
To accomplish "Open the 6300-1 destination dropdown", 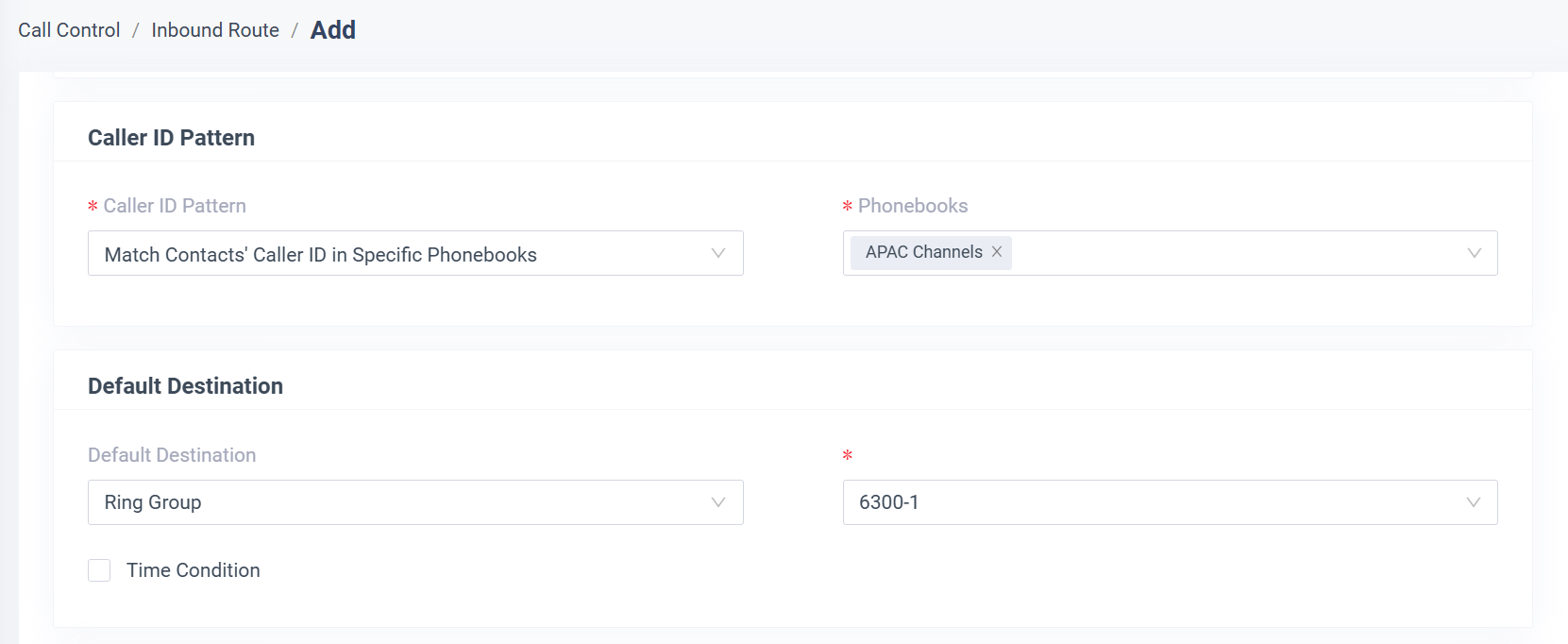I will (x=1170, y=502).
